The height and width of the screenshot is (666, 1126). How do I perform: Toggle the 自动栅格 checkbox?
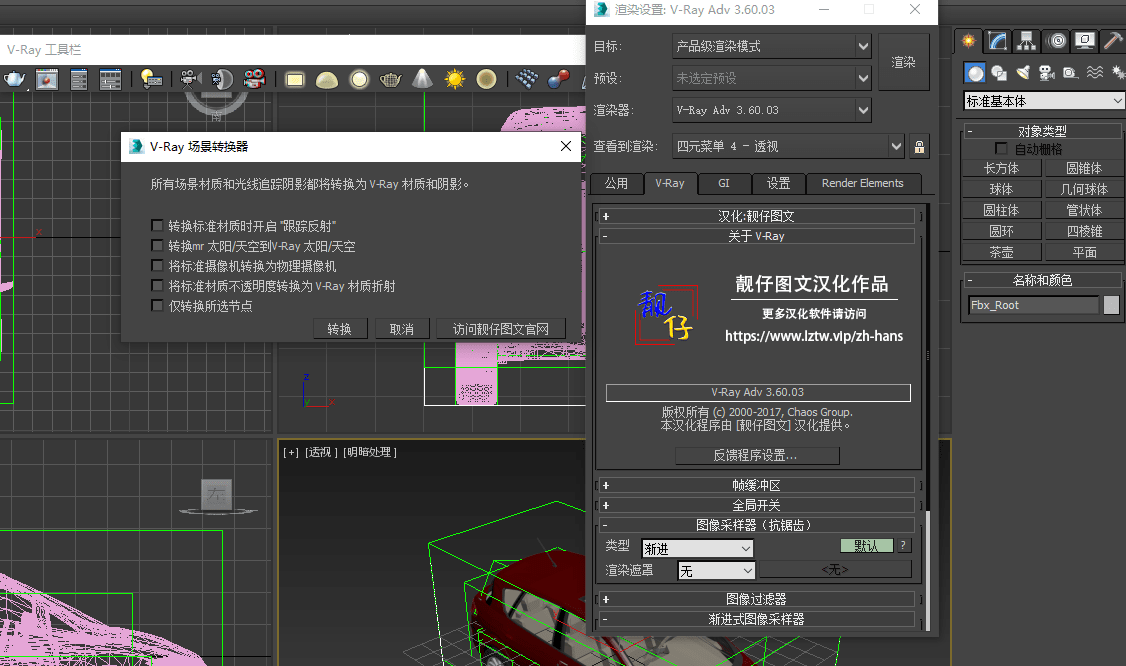[1001, 149]
